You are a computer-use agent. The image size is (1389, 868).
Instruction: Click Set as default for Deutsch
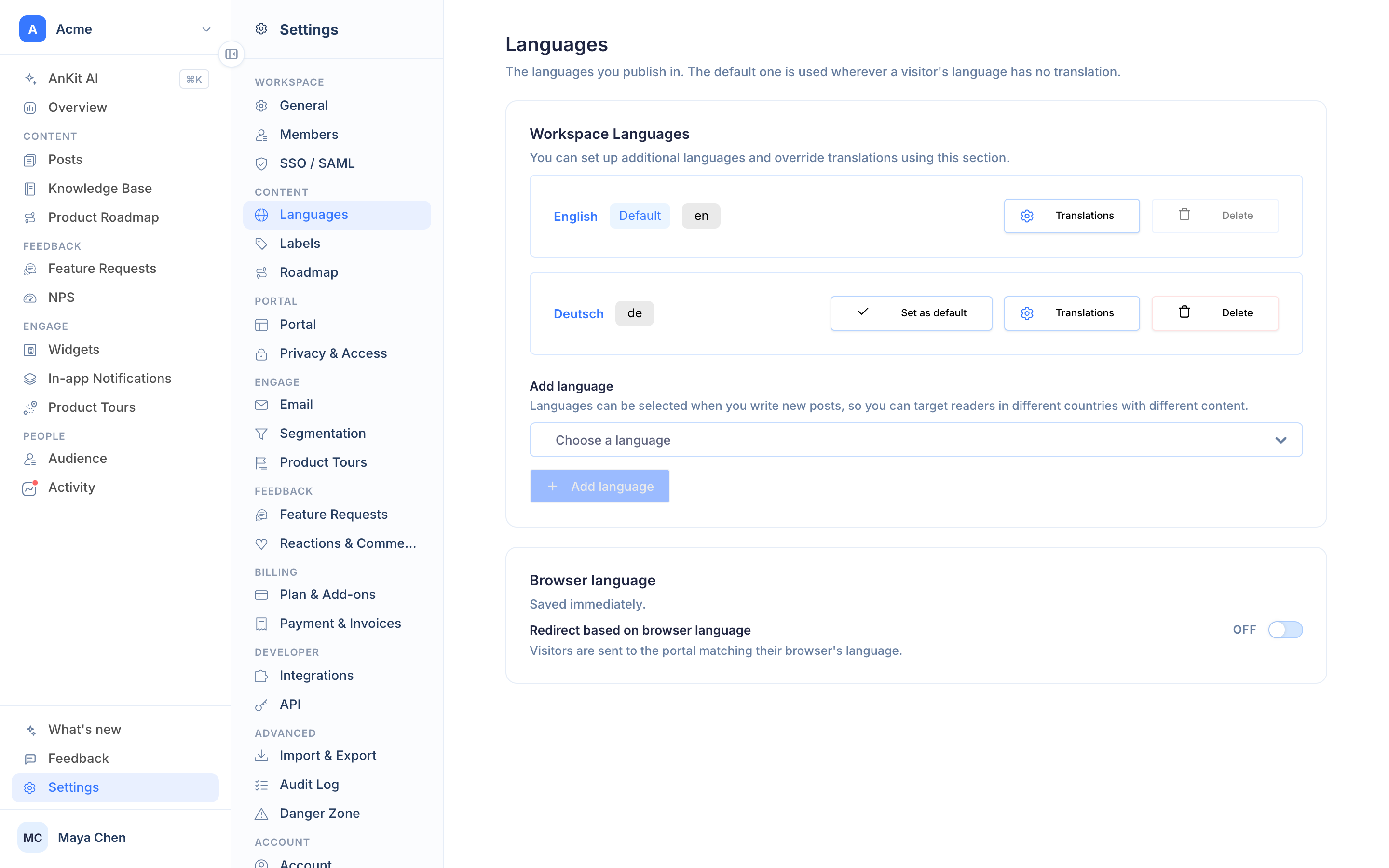click(x=911, y=313)
